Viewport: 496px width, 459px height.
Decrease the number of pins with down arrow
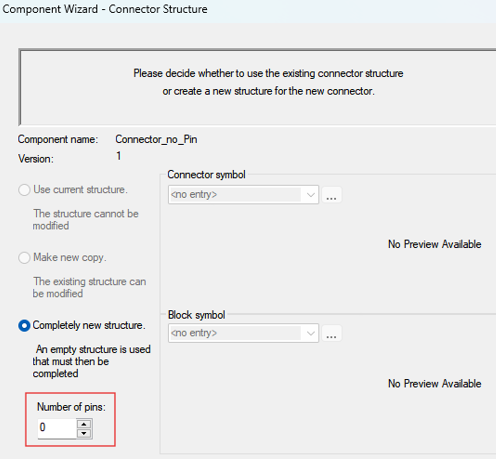click(84, 433)
